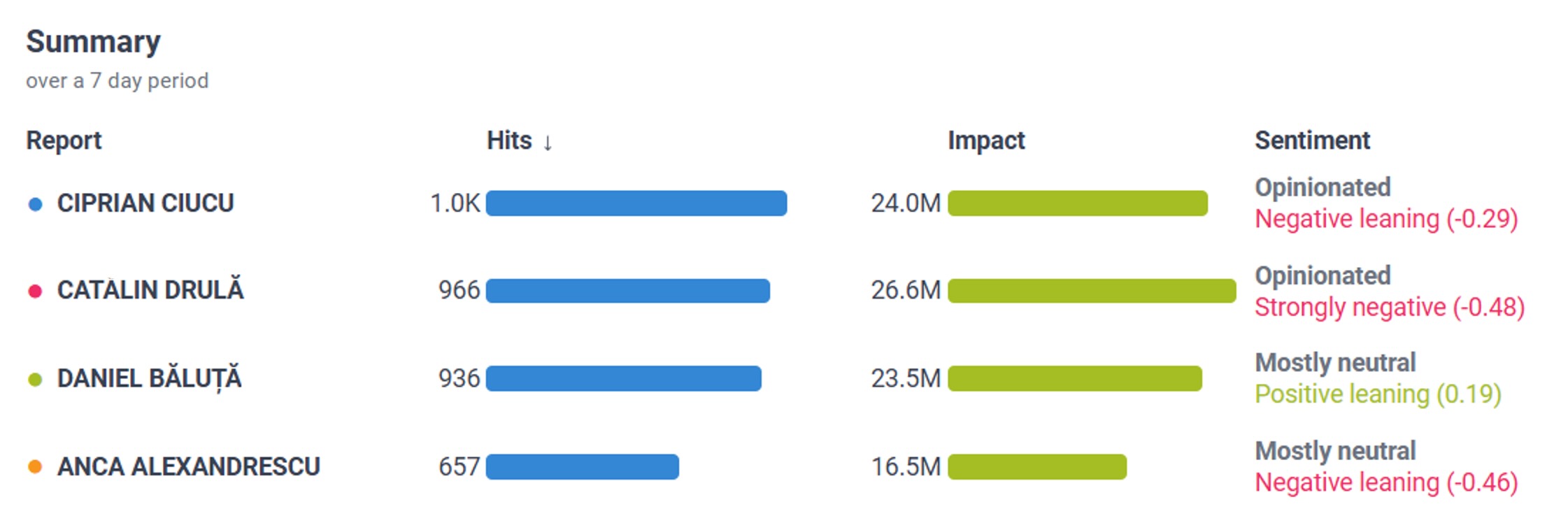
Task: Click the green dot beside Daniel Băluță
Action: [x=35, y=380]
